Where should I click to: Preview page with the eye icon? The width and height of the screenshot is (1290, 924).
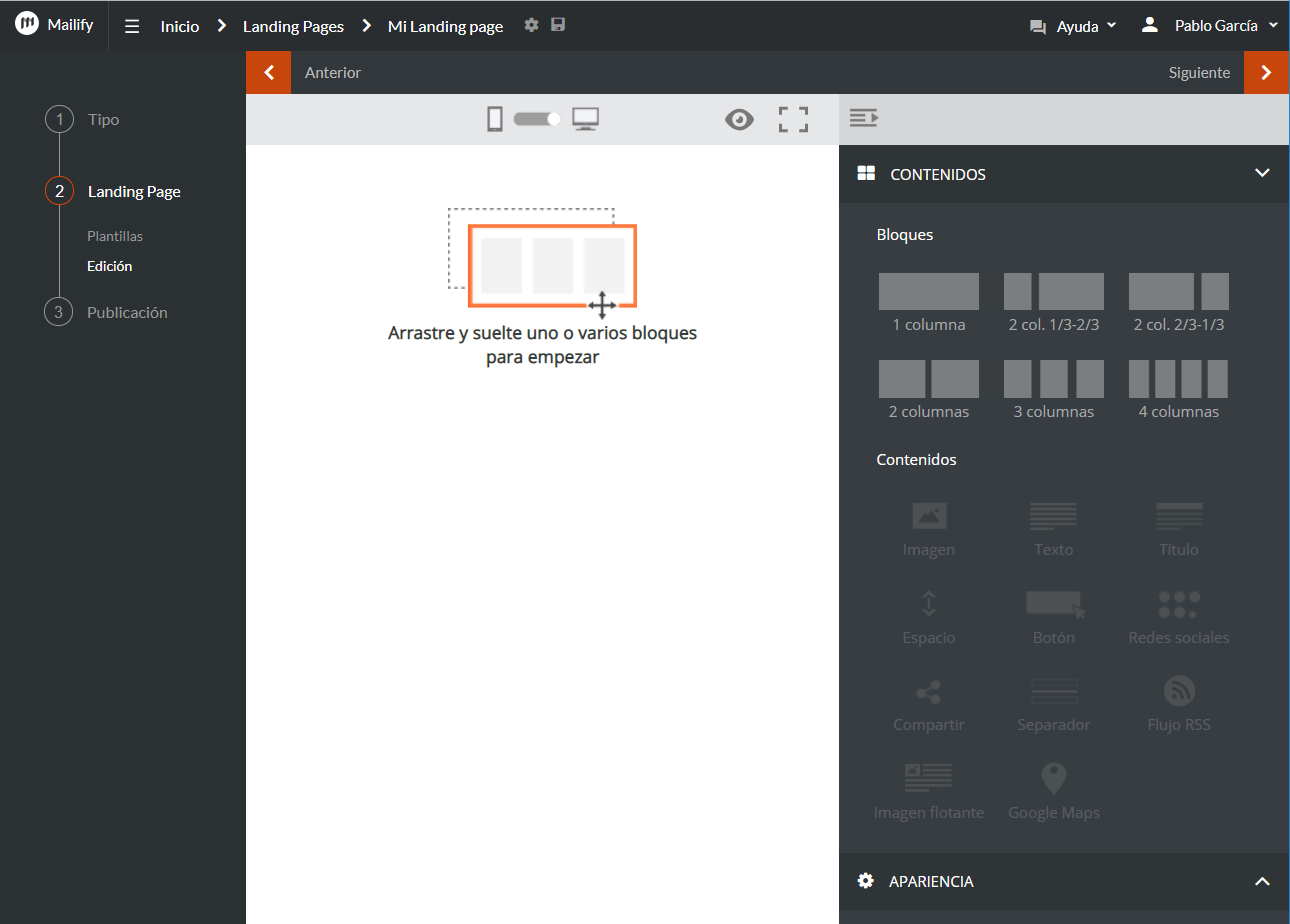pos(739,120)
